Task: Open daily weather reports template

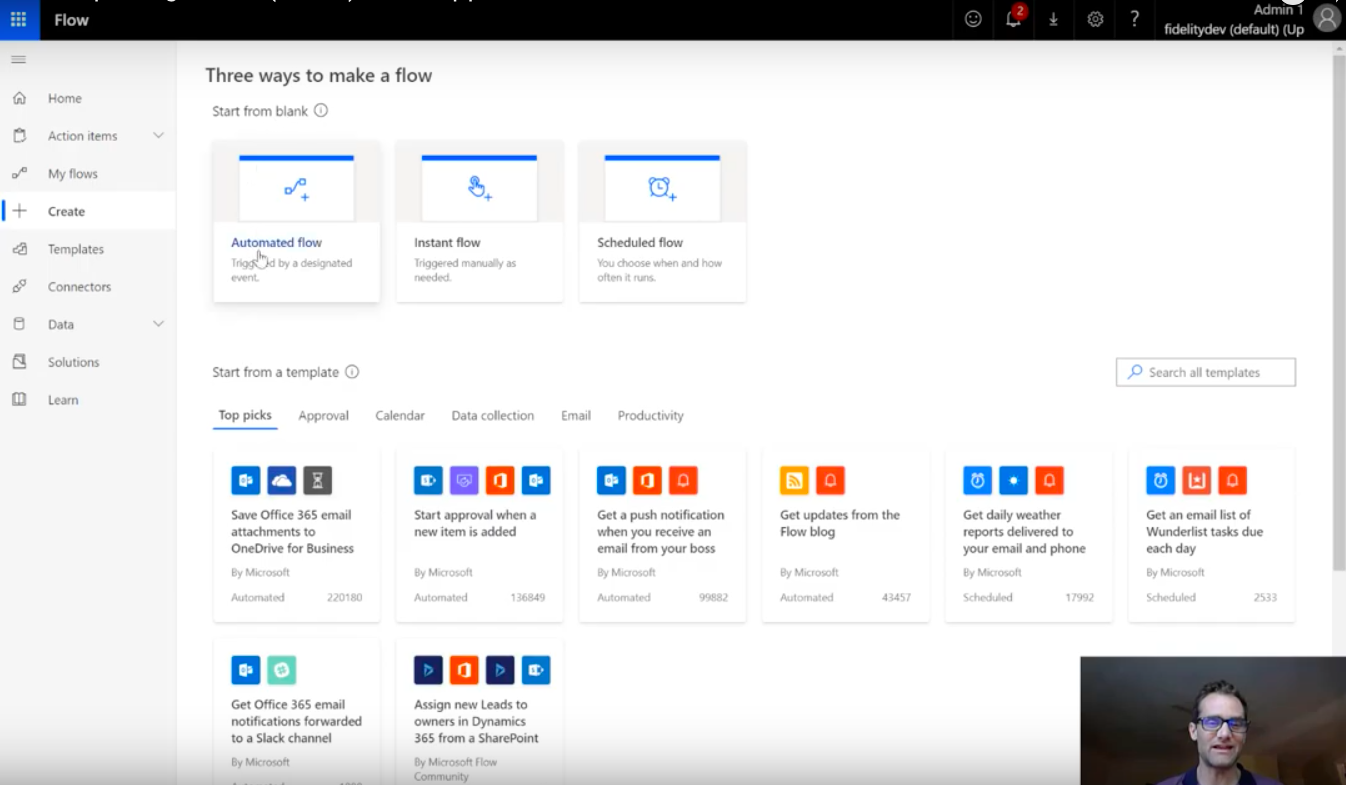Action: point(1029,535)
